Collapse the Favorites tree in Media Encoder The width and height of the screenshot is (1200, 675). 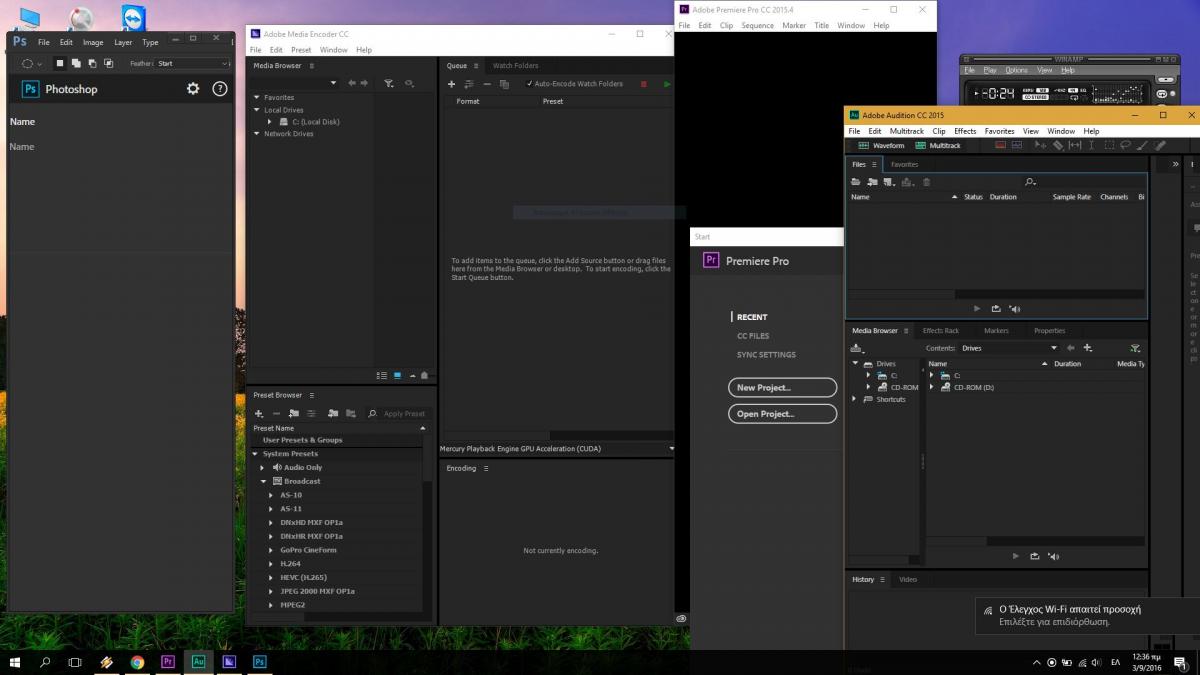258,98
